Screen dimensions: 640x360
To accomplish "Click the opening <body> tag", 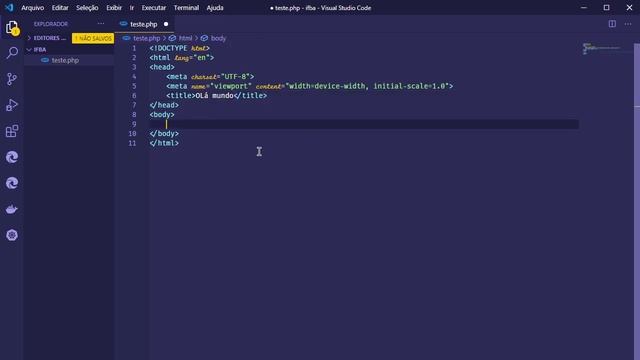I will click(x=162, y=115).
